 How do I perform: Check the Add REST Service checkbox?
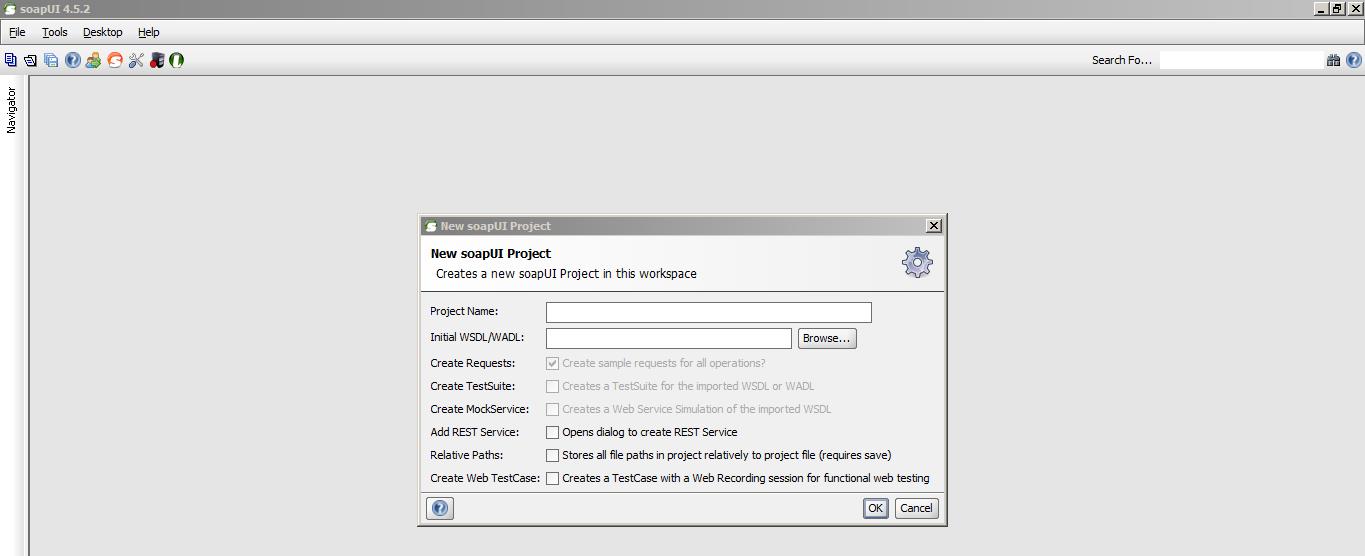coord(552,432)
